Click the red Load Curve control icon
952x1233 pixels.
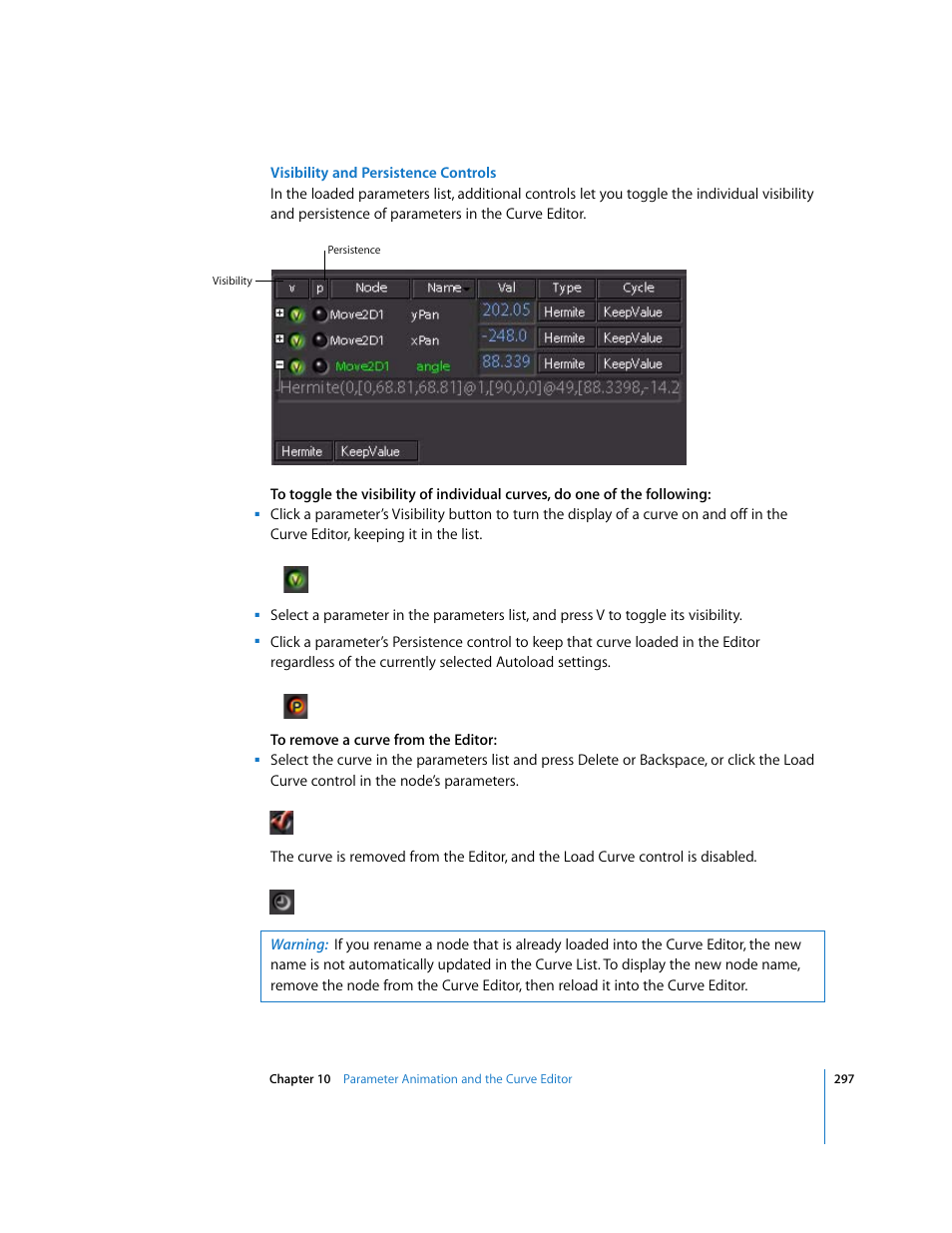point(281,822)
